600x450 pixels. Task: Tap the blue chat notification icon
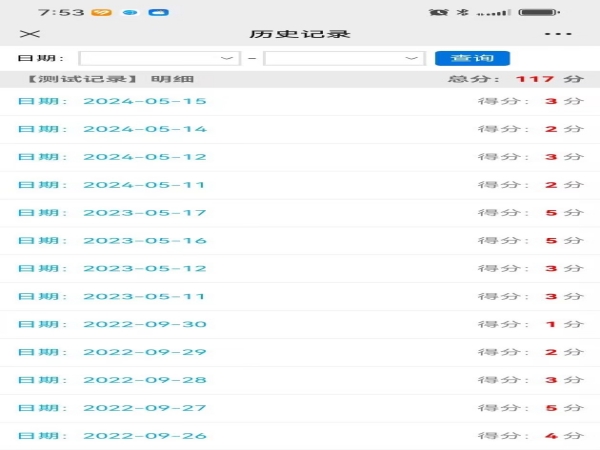pyautogui.click(x=130, y=13)
